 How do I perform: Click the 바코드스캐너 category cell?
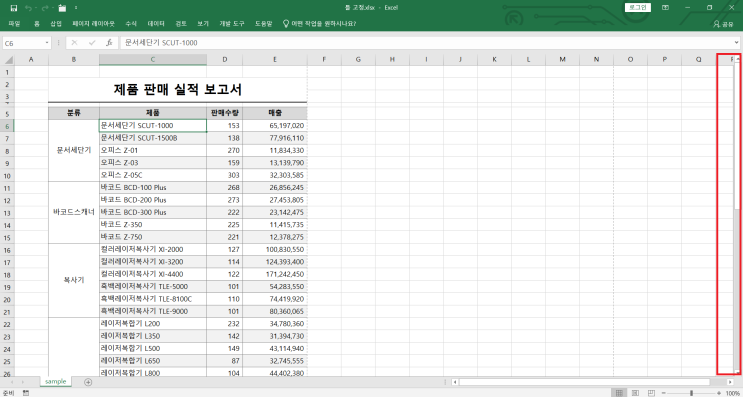pyautogui.click(x=73, y=212)
